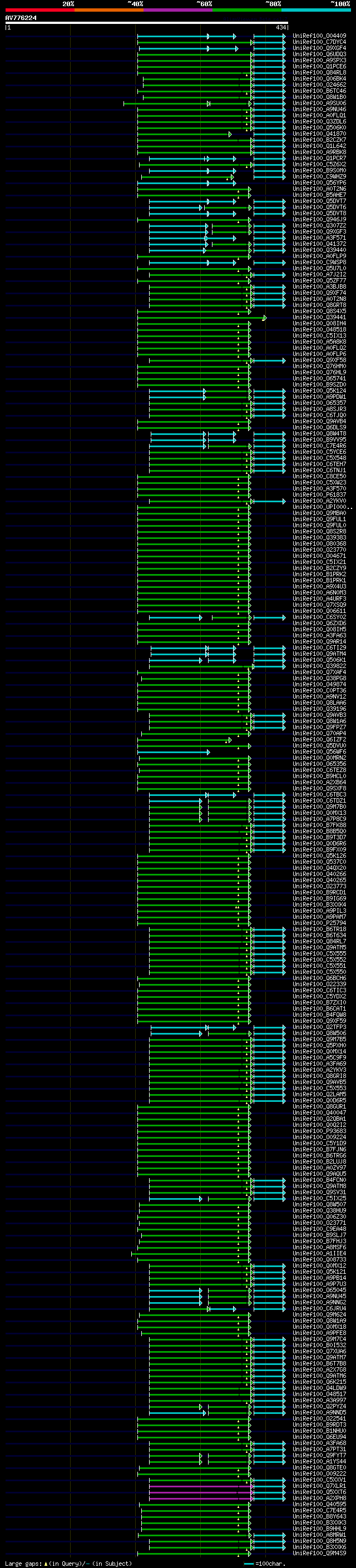Click the orange ~40% identity legend segment
This screenshot has width=356, height=1568.
(x=109, y=10)
